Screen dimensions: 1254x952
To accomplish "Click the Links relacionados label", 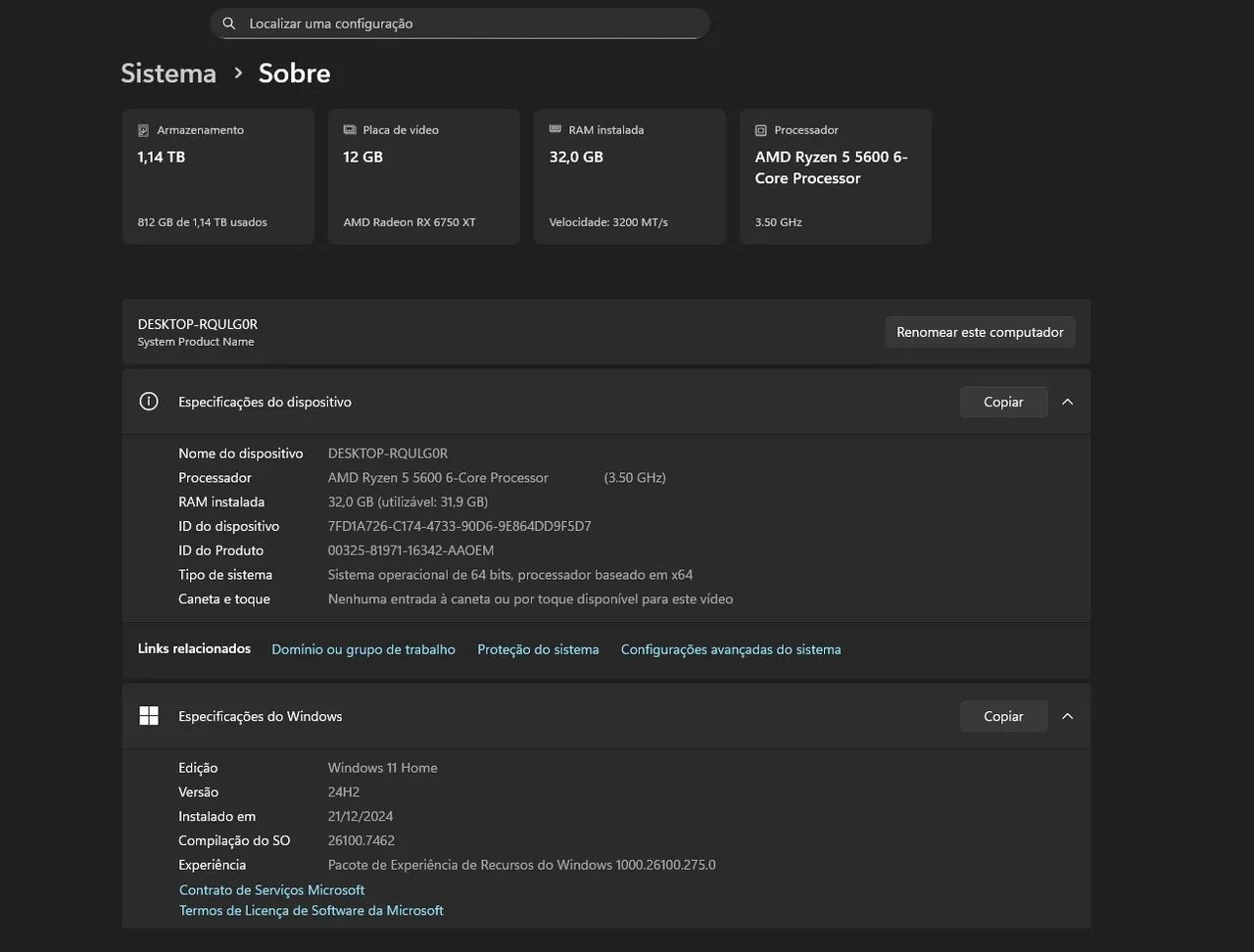I will pyautogui.click(x=194, y=648).
